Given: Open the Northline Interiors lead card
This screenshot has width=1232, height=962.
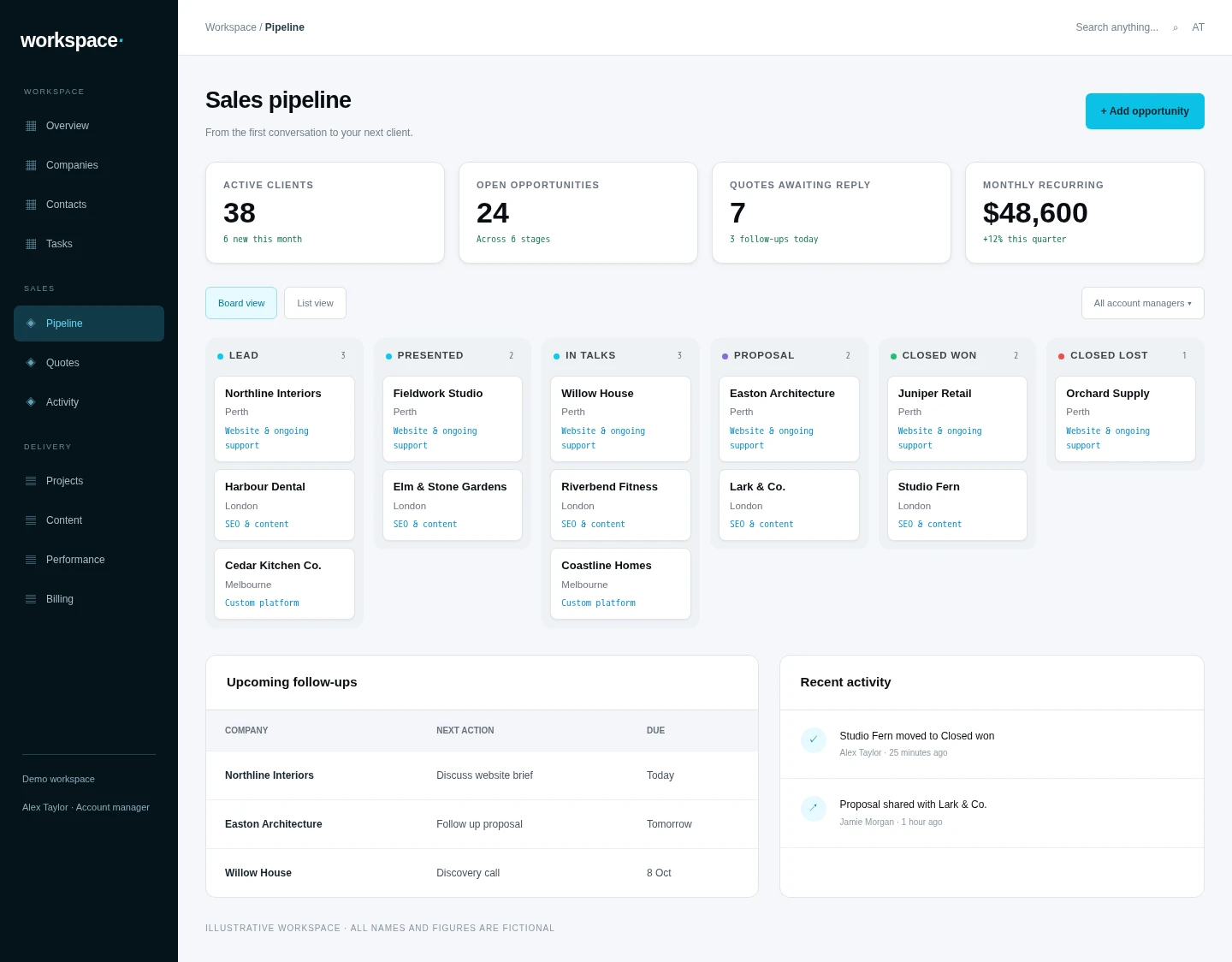Looking at the screenshot, I should click(284, 419).
